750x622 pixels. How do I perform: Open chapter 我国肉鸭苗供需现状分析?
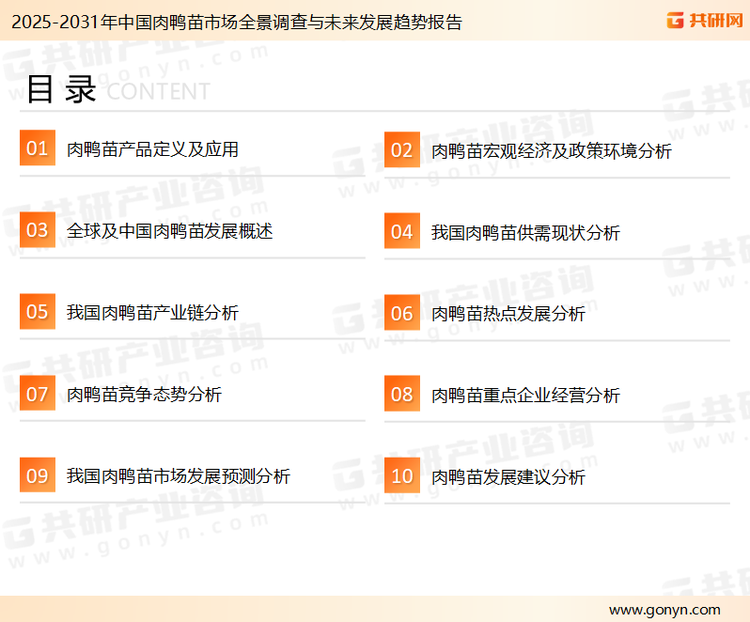tap(526, 233)
